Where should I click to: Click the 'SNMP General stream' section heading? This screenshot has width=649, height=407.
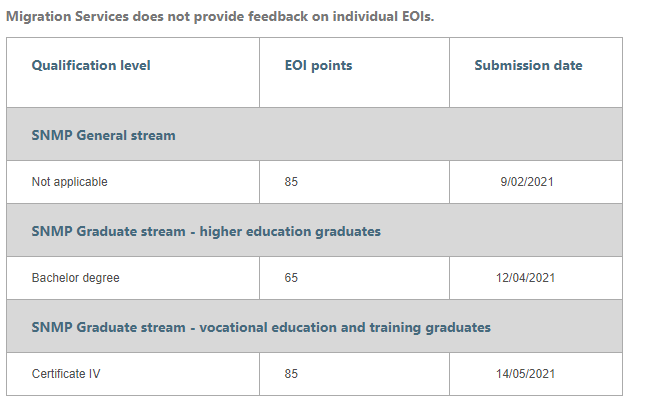click(x=103, y=135)
